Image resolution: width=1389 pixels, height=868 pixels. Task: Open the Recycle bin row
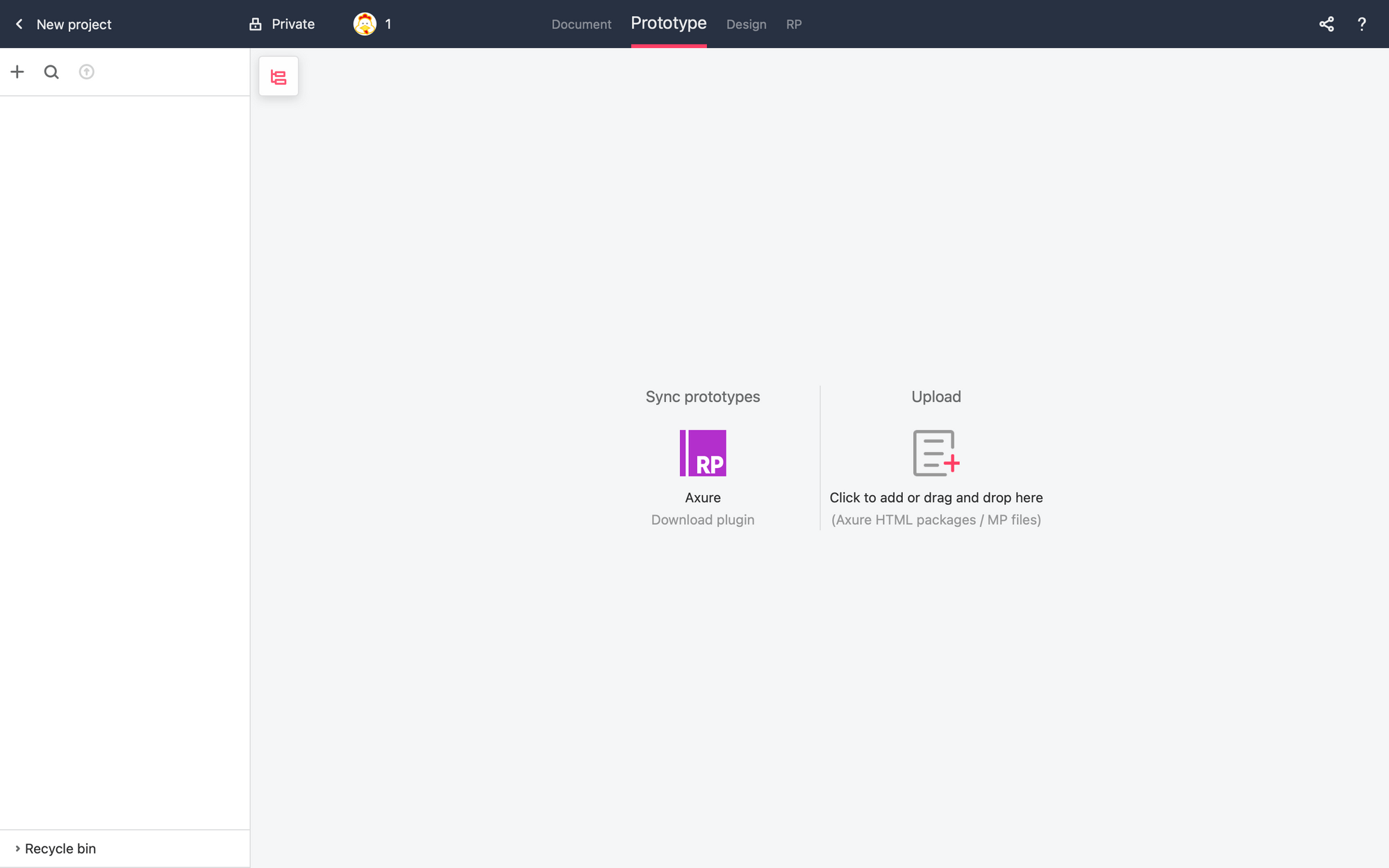[125, 849]
